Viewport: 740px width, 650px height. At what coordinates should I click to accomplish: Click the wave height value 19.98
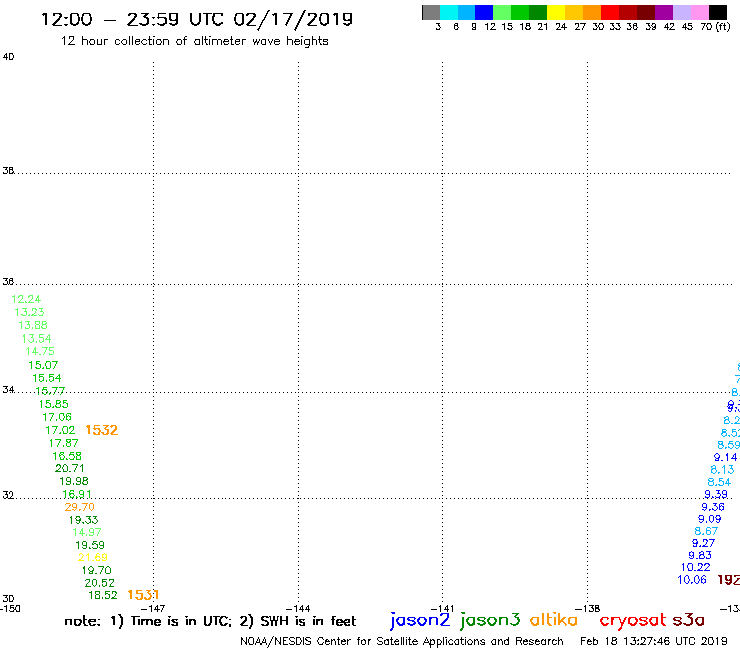pos(74,481)
